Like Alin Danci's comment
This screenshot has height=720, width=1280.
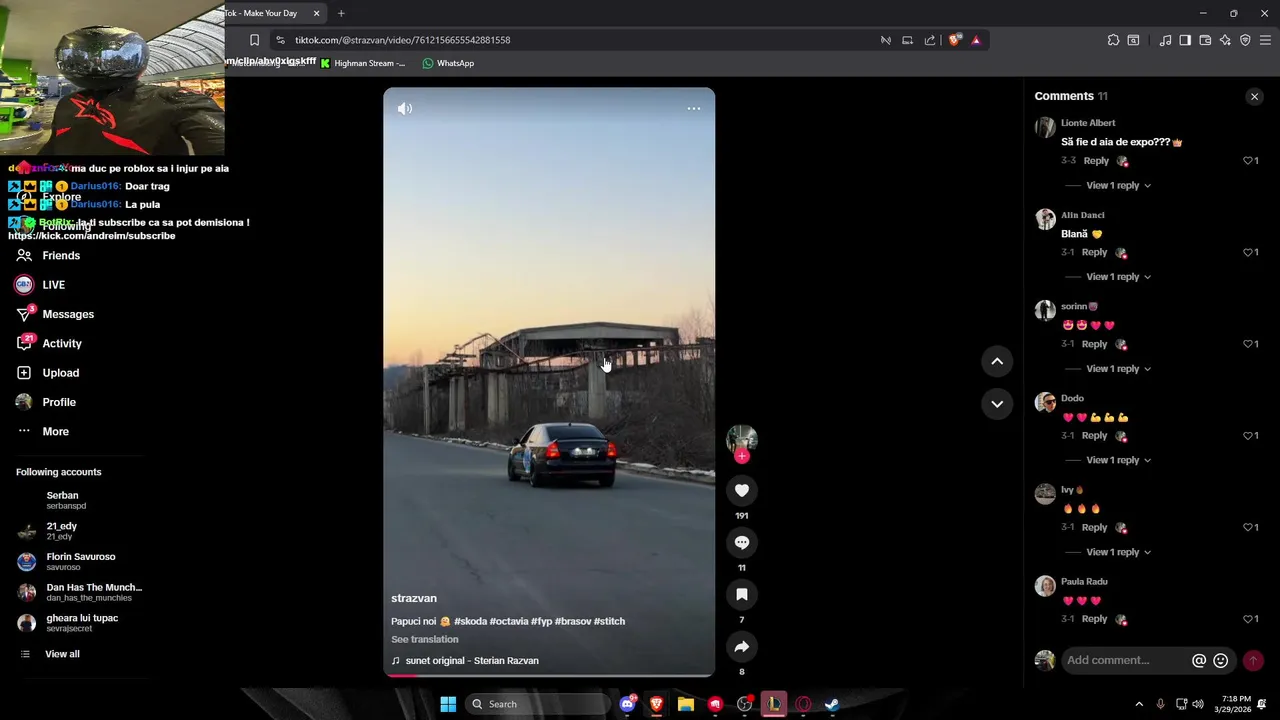(1248, 252)
